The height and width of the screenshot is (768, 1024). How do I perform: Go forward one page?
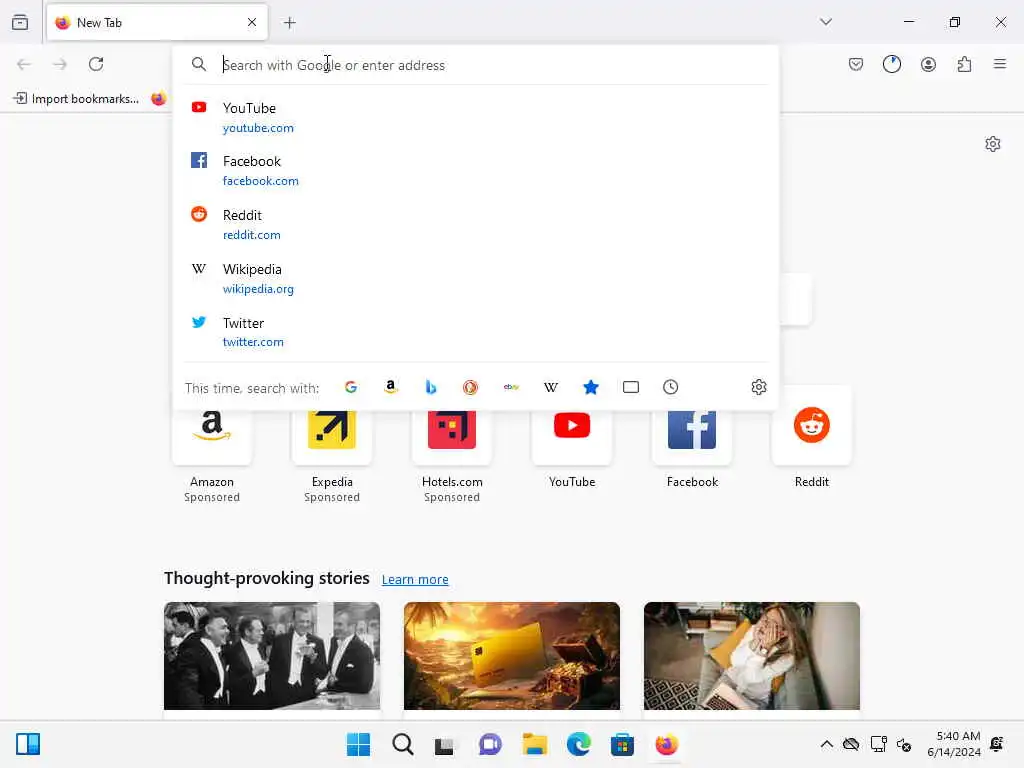coord(60,64)
